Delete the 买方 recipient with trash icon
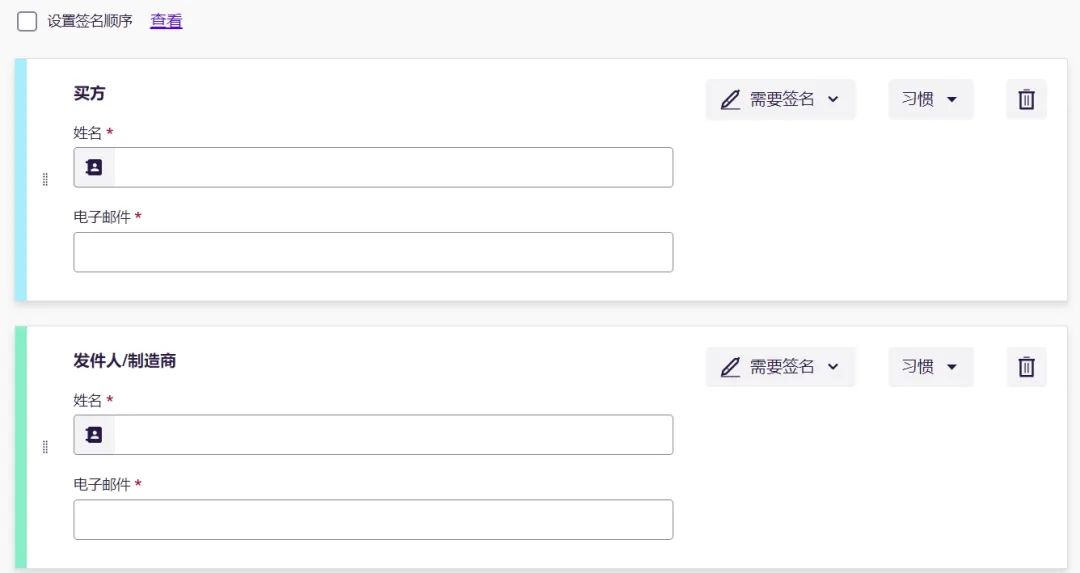The width and height of the screenshot is (1080, 573). click(1026, 99)
